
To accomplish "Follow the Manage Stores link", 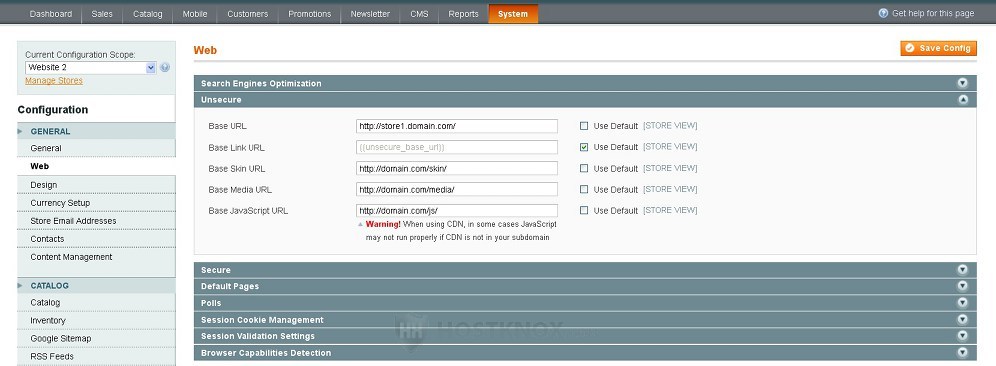I will (54, 81).
